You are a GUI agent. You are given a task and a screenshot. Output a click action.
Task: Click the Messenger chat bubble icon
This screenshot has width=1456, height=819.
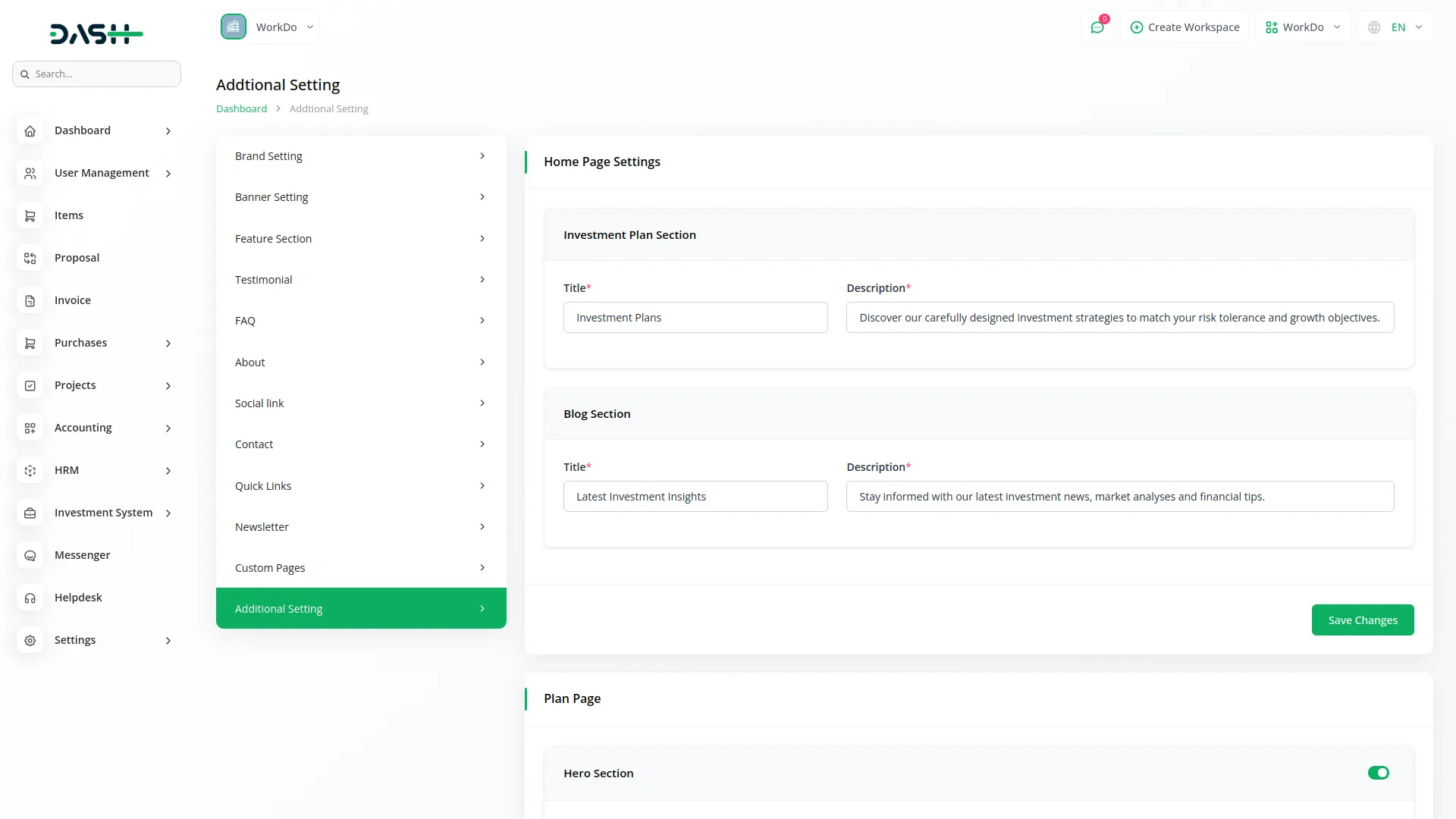pyautogui.click(x=30, y=556)
